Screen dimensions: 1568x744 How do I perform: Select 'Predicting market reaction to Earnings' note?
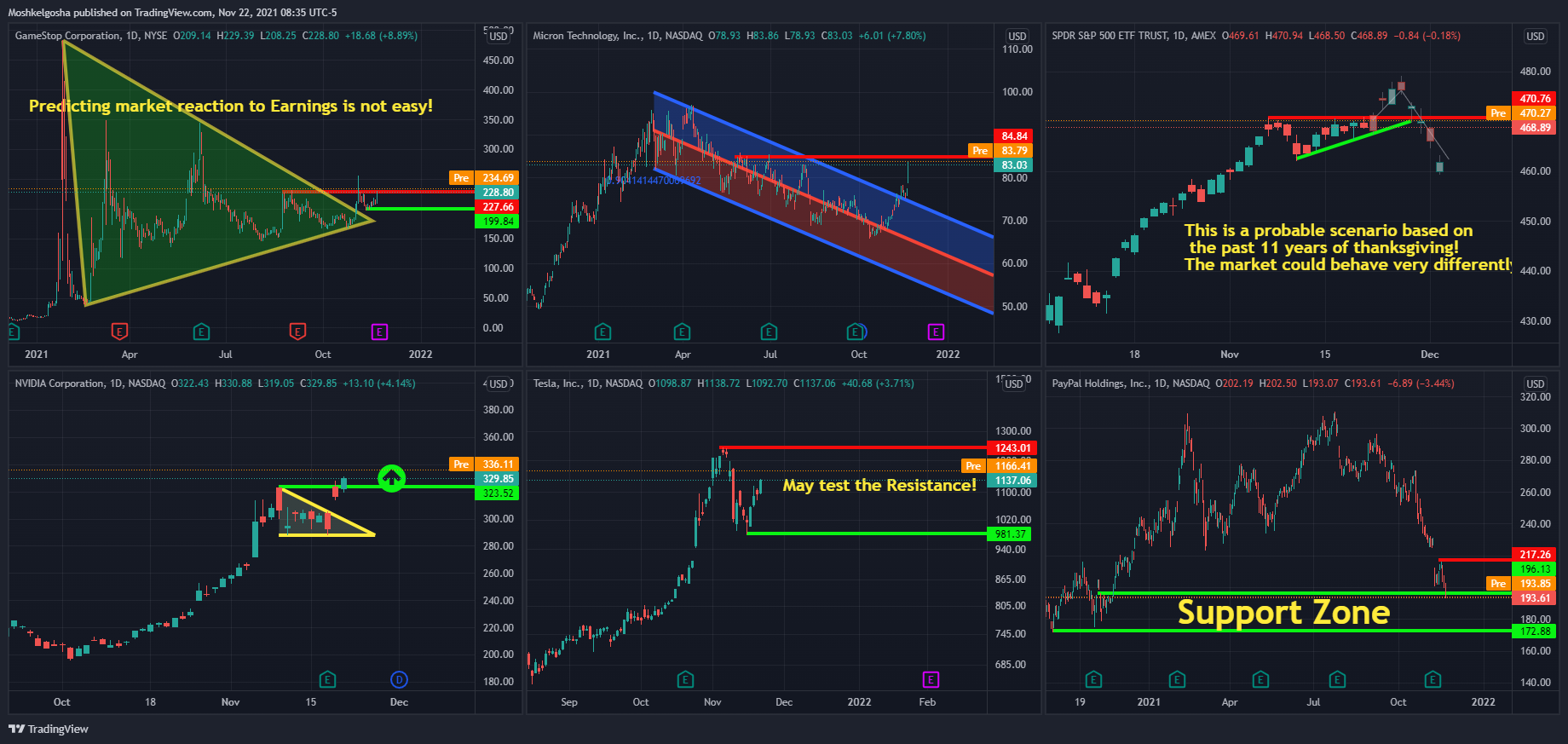coord(231,106)
